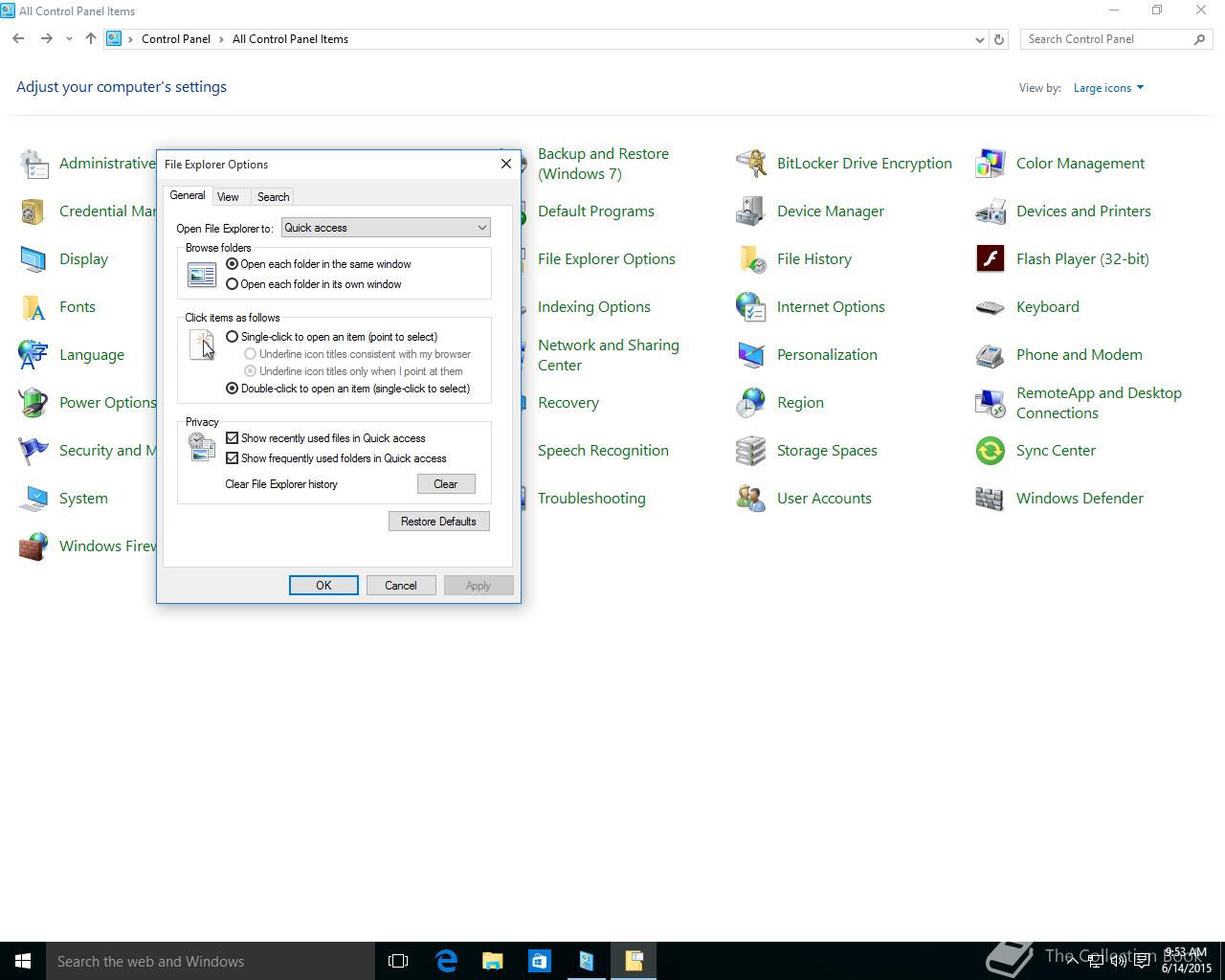Confirm dialog with OK button
1225x980 pixels.
click(x=323, y=586)
